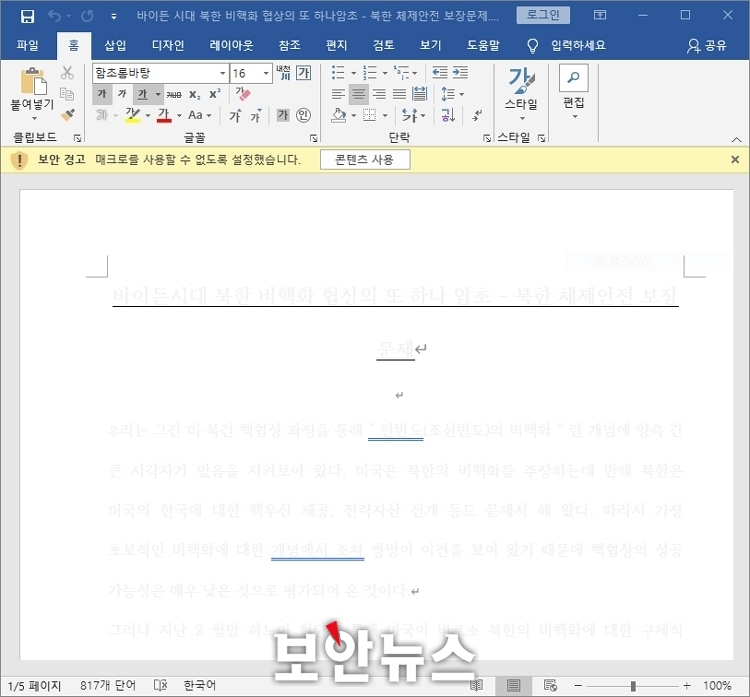This screenshot has height=697, width=750.
Task: Expand the 붙여넣기 options arrow
Action: click(x=34, y=118)
